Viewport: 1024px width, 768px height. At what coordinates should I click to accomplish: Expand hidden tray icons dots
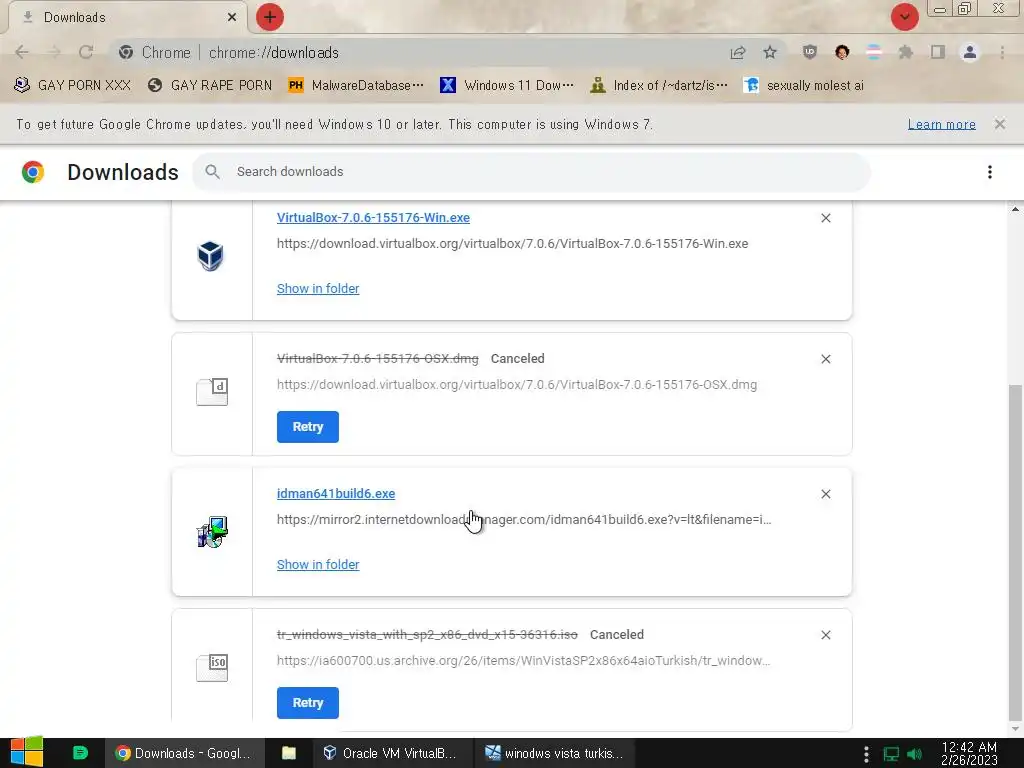tap(866, 754)
